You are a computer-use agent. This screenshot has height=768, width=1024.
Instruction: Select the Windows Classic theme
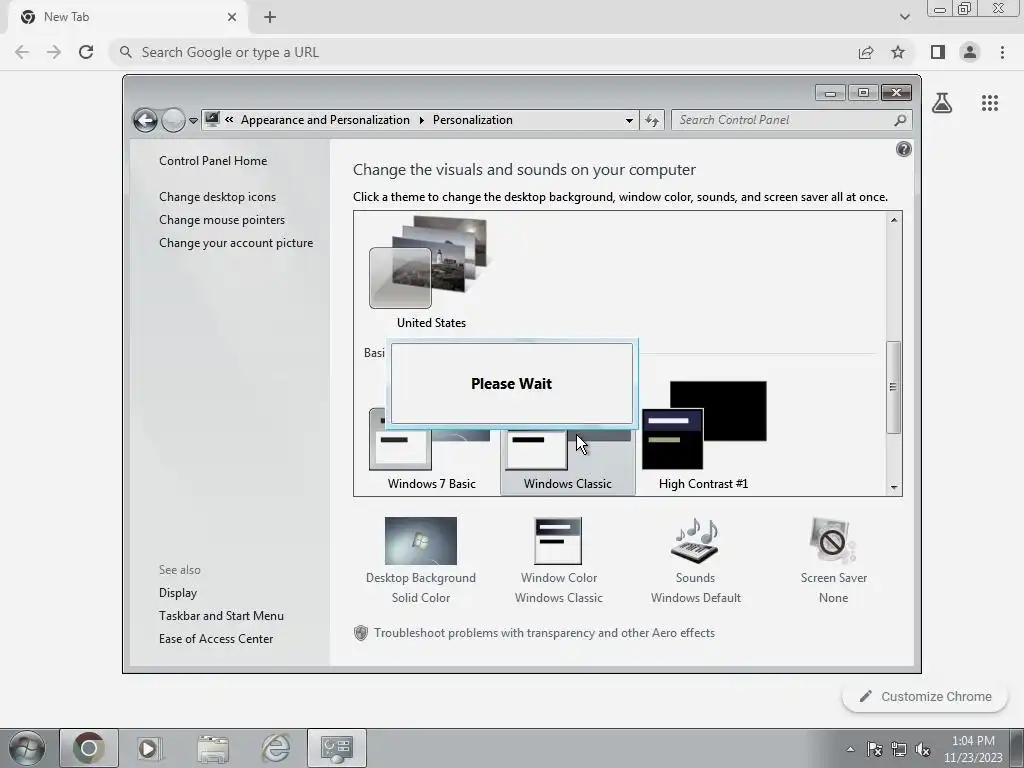[568, 461]
